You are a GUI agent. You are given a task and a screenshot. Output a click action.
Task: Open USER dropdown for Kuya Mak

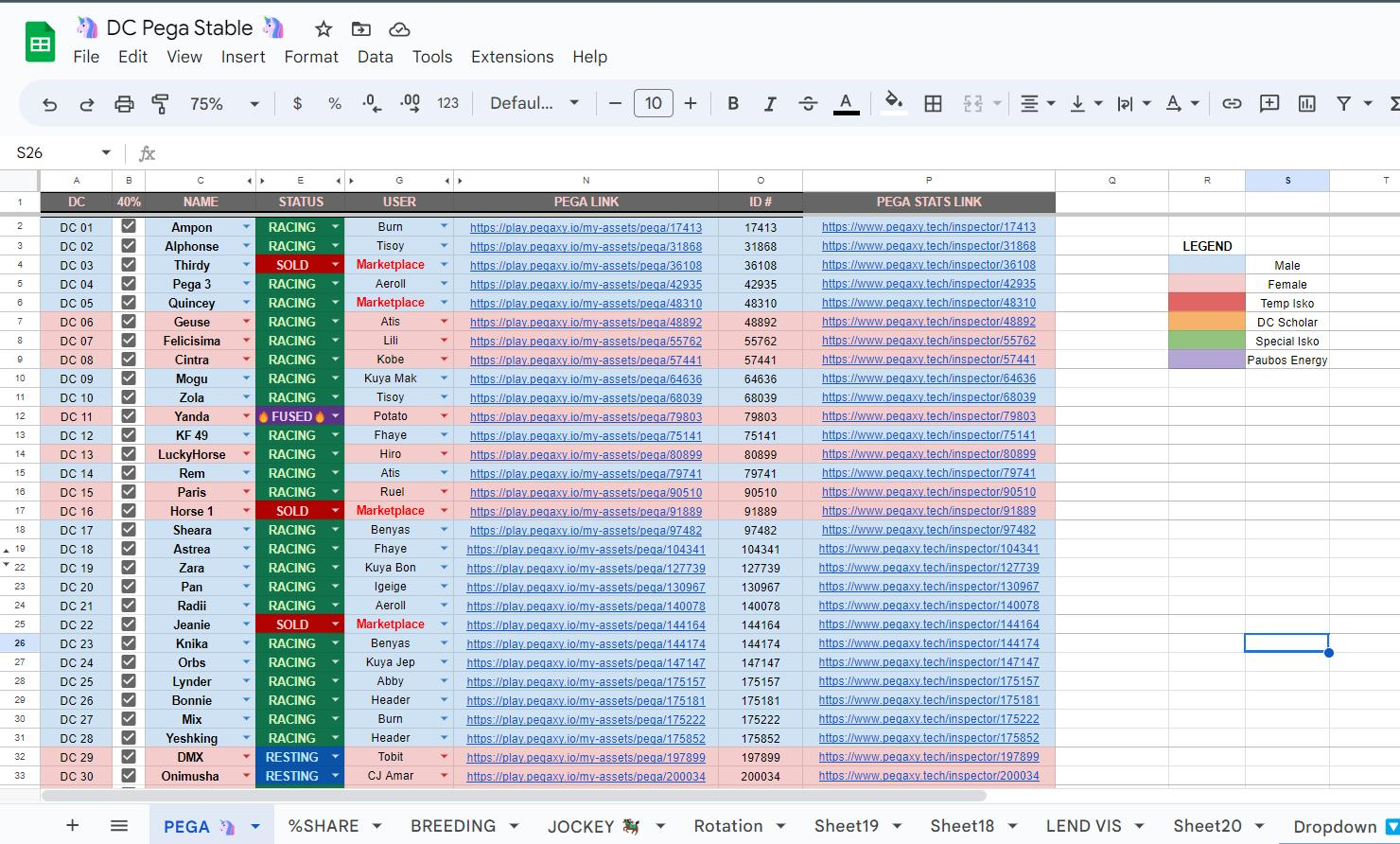coord(445,378)
